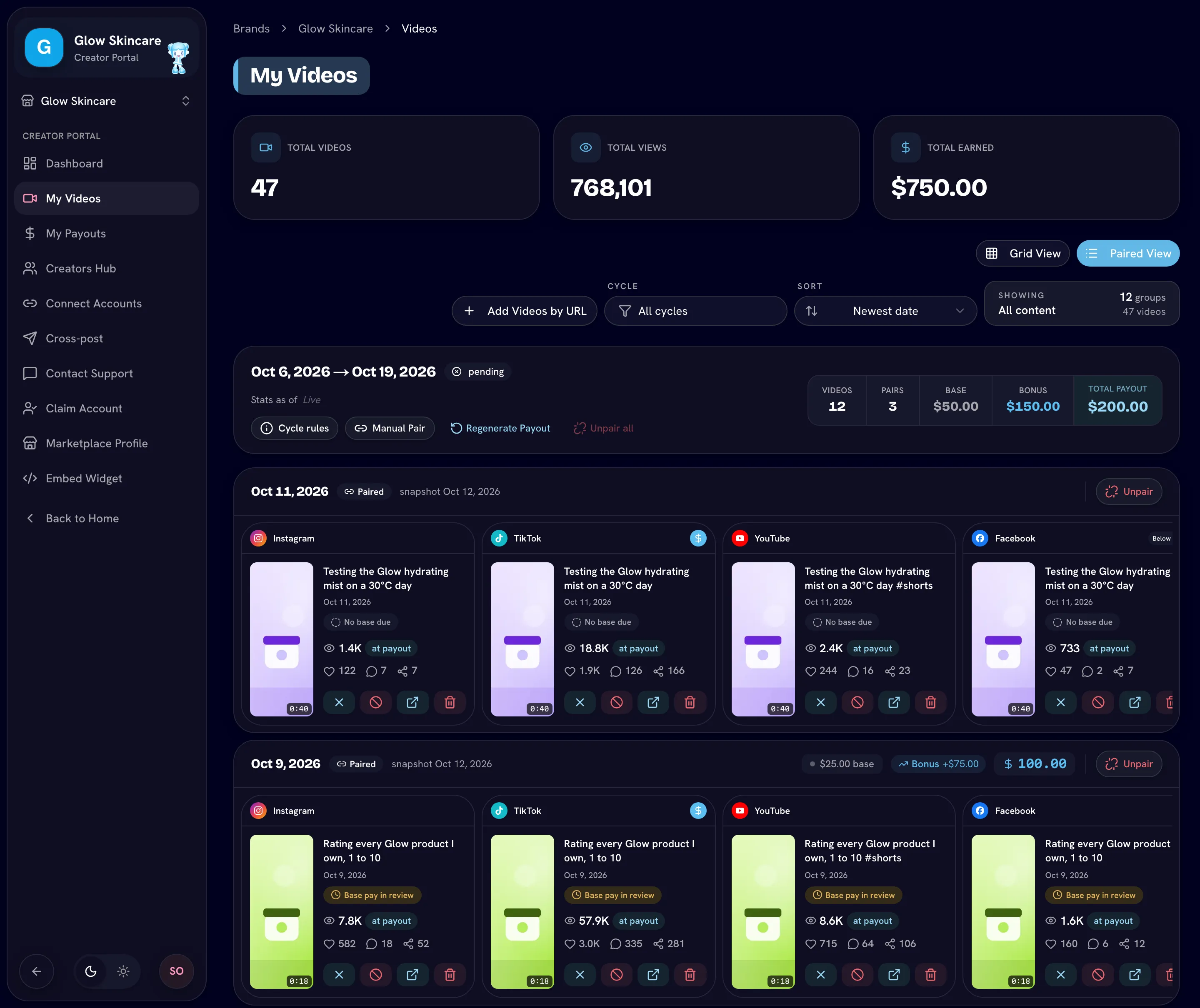Open Contact Support in sidebar
1200x1008 pixels.
(x=106, y=373)
